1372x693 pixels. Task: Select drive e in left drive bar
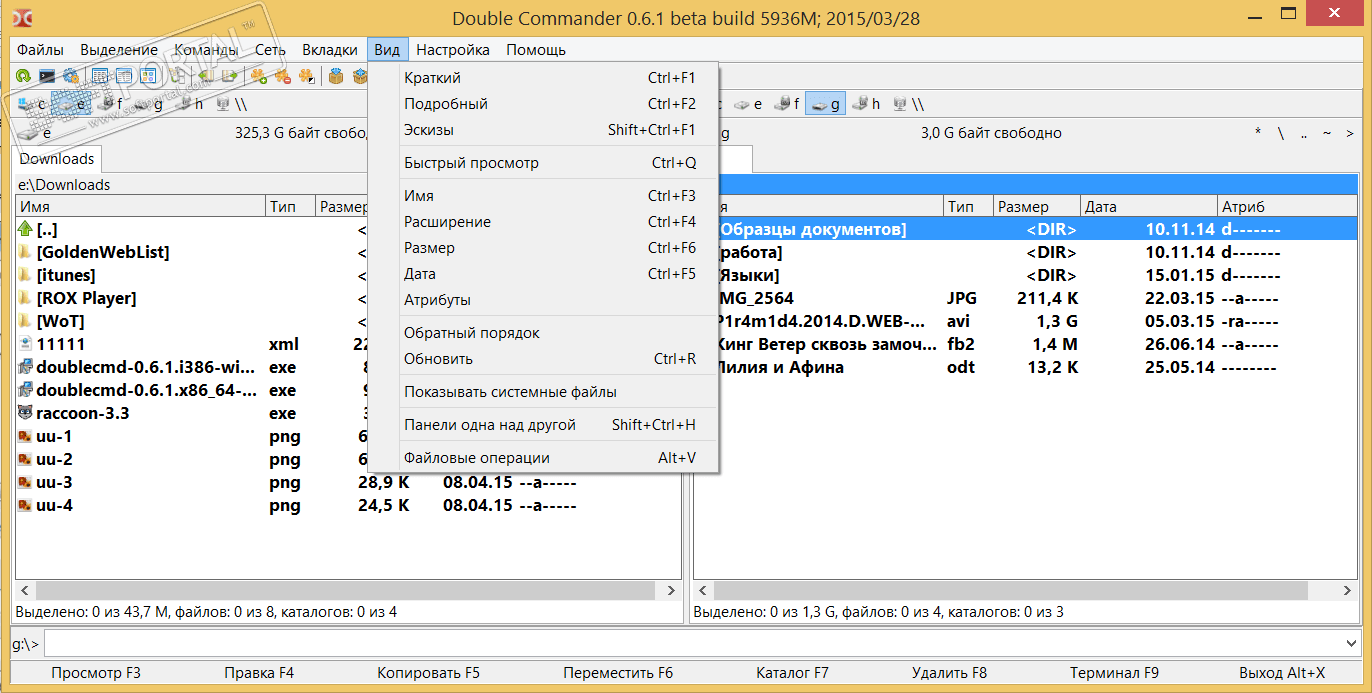click(x=72, y=103)
